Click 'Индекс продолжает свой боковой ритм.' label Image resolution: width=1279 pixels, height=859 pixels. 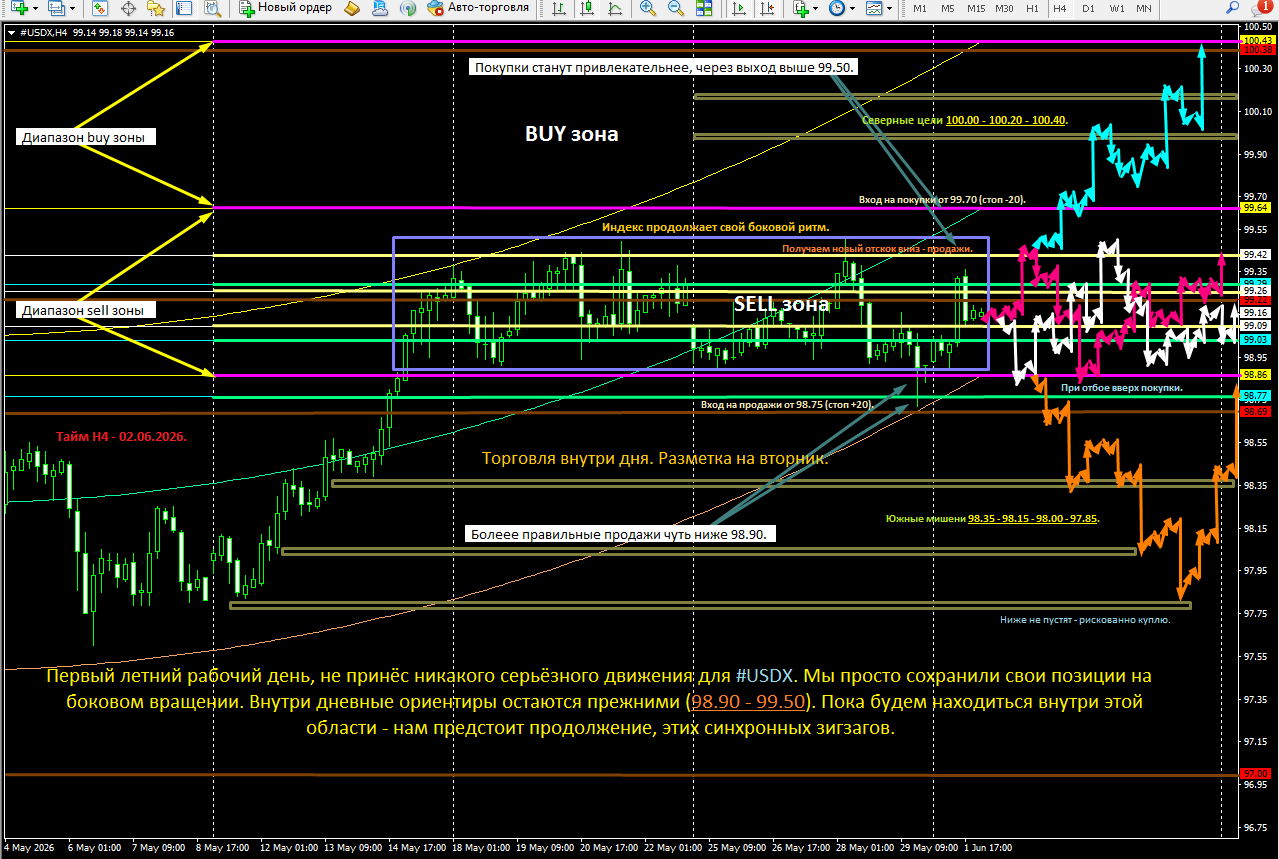tap(715, 227)
